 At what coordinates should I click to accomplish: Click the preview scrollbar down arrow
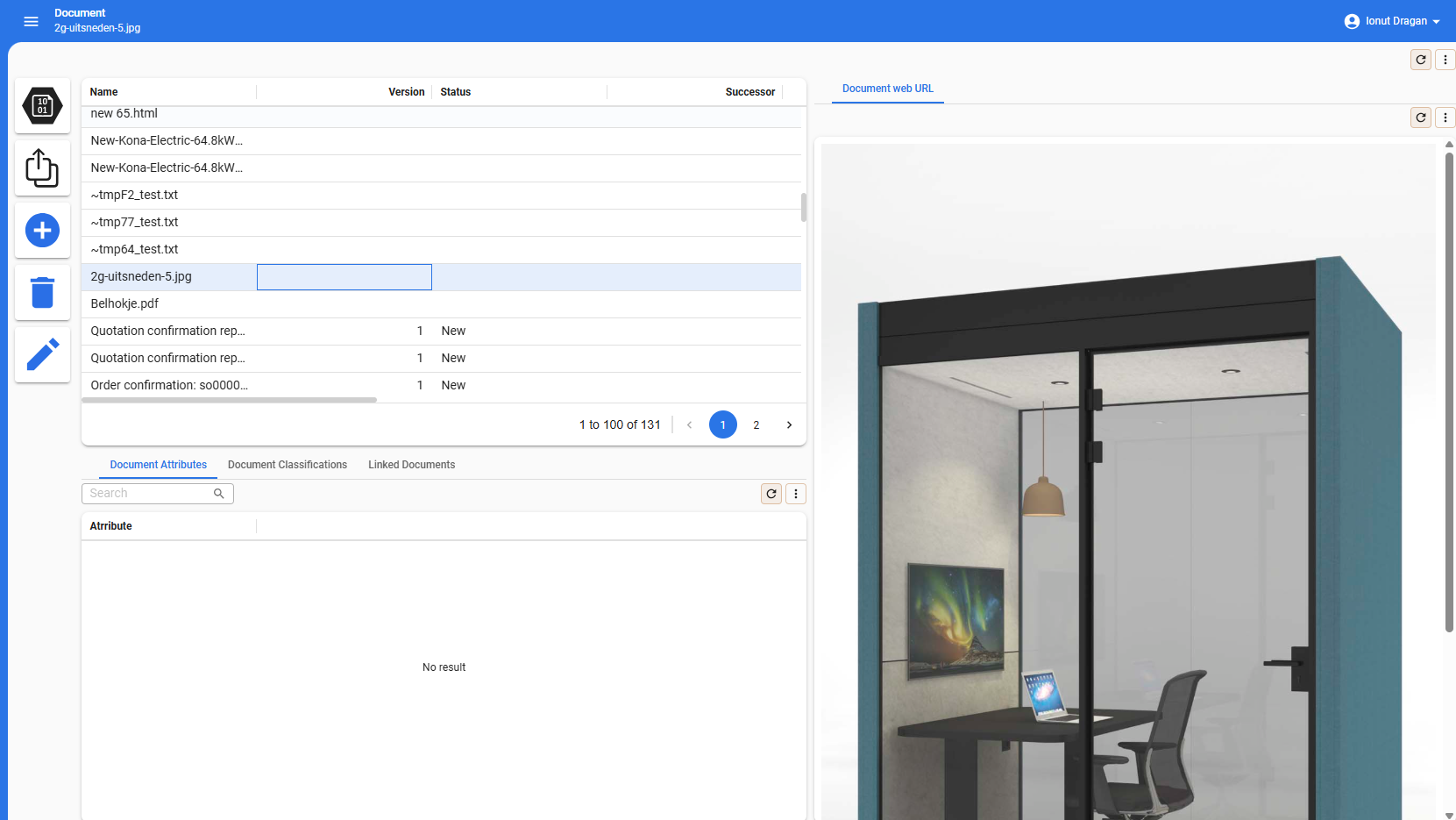click(1449, 815)
